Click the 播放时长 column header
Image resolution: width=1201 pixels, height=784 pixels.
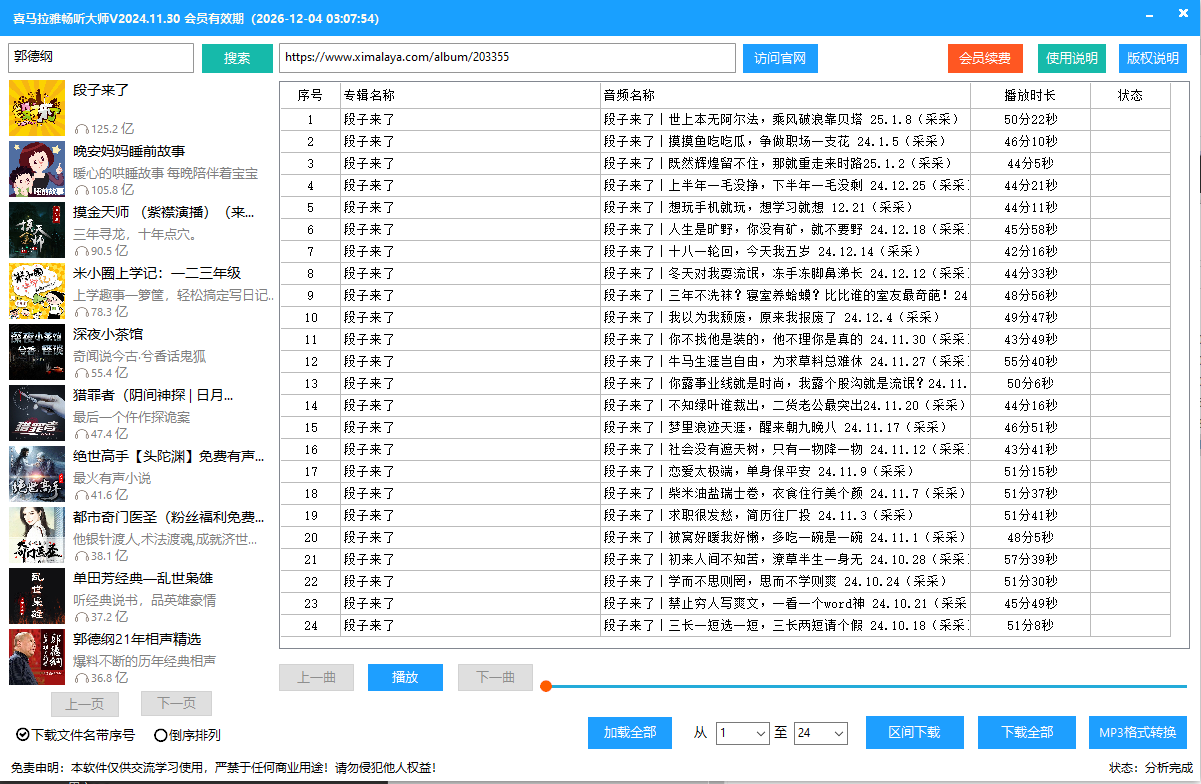click(x=1030, y=95)
